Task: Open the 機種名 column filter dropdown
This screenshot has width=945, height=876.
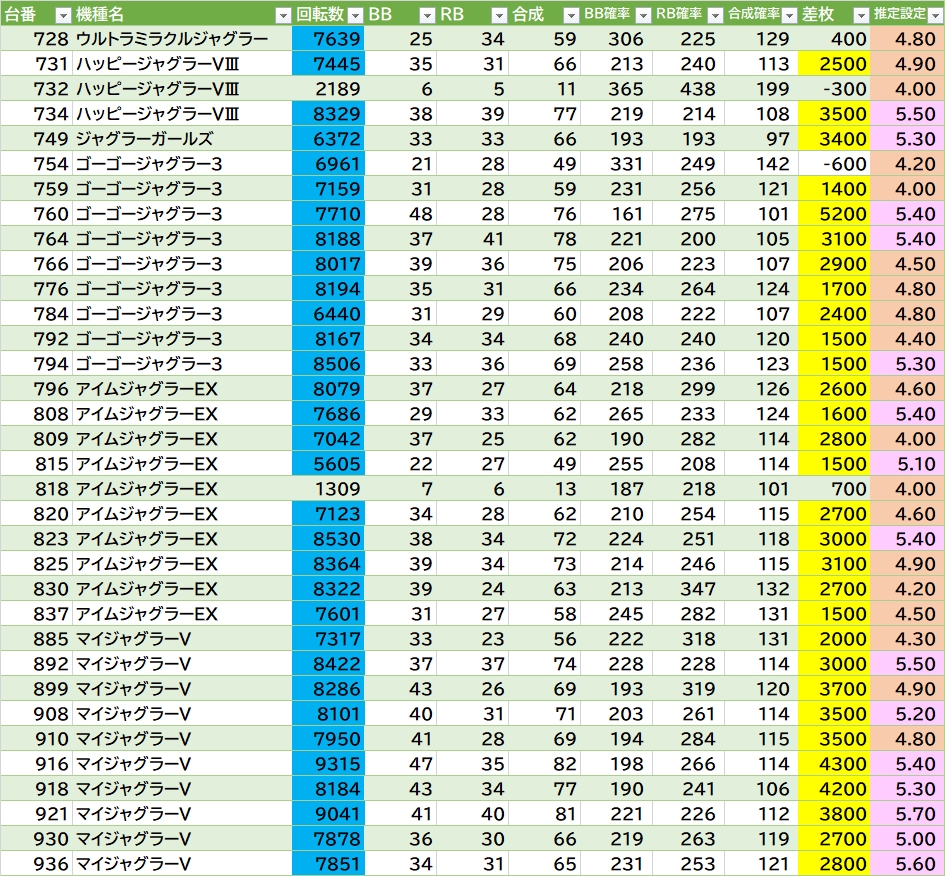Action: 283,15
